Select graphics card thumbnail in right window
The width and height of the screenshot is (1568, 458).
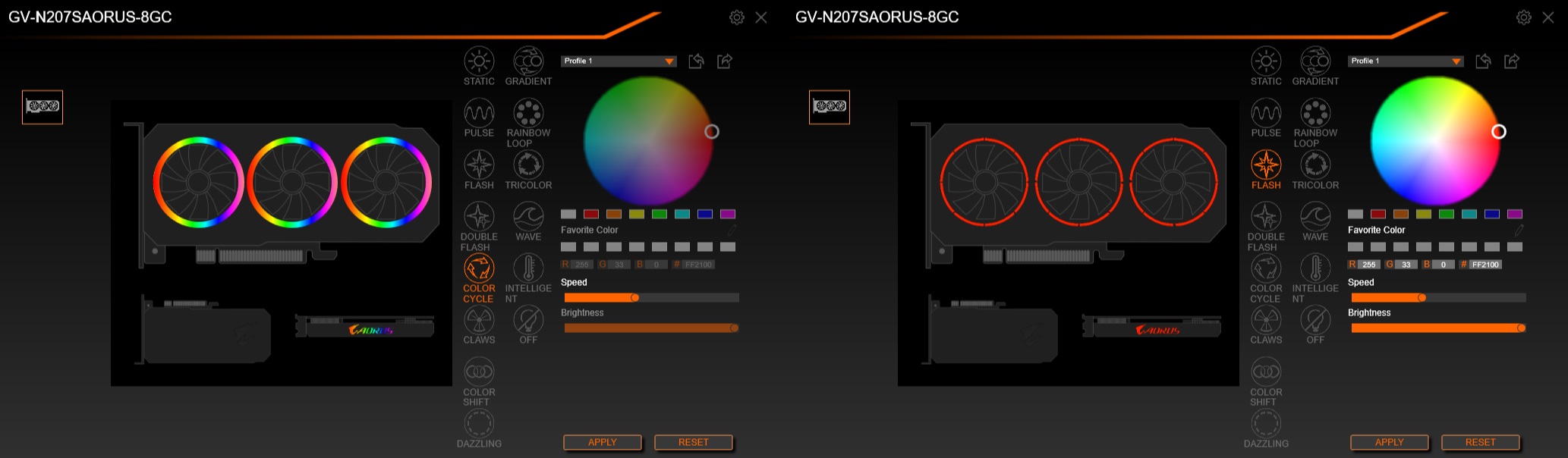pos(830,107)
